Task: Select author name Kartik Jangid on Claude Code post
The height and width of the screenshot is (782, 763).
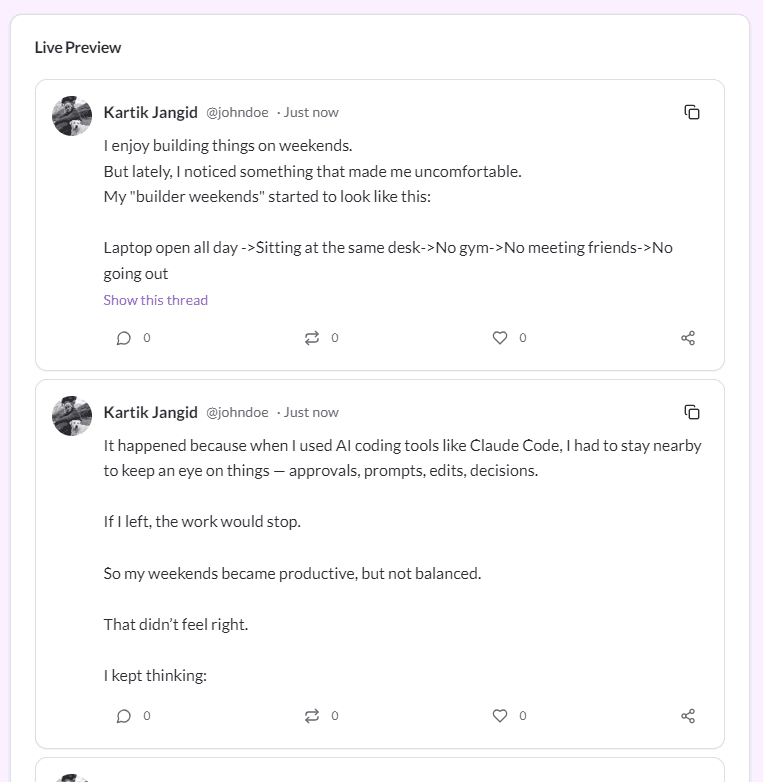Action: point(150,412)
